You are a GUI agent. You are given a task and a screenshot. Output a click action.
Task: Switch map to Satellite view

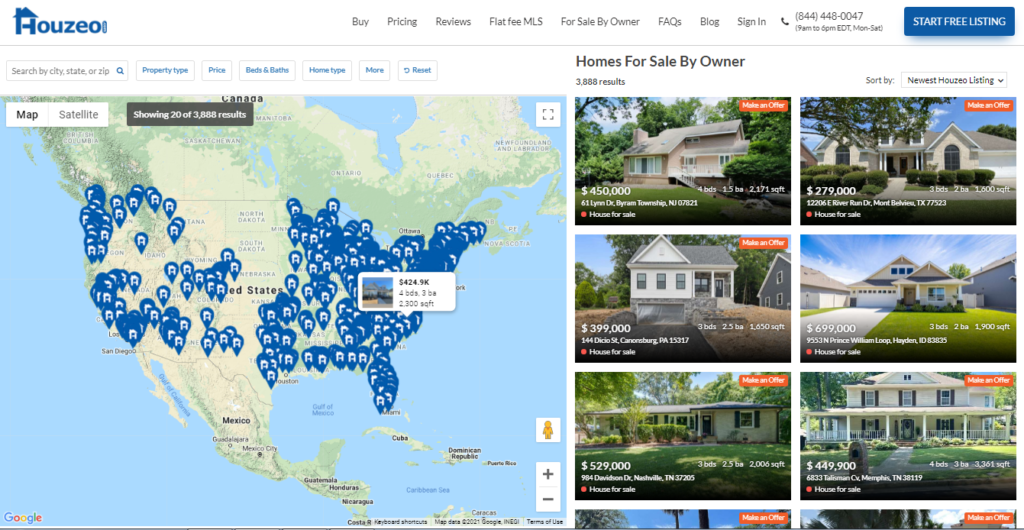[x=78, y=115]
